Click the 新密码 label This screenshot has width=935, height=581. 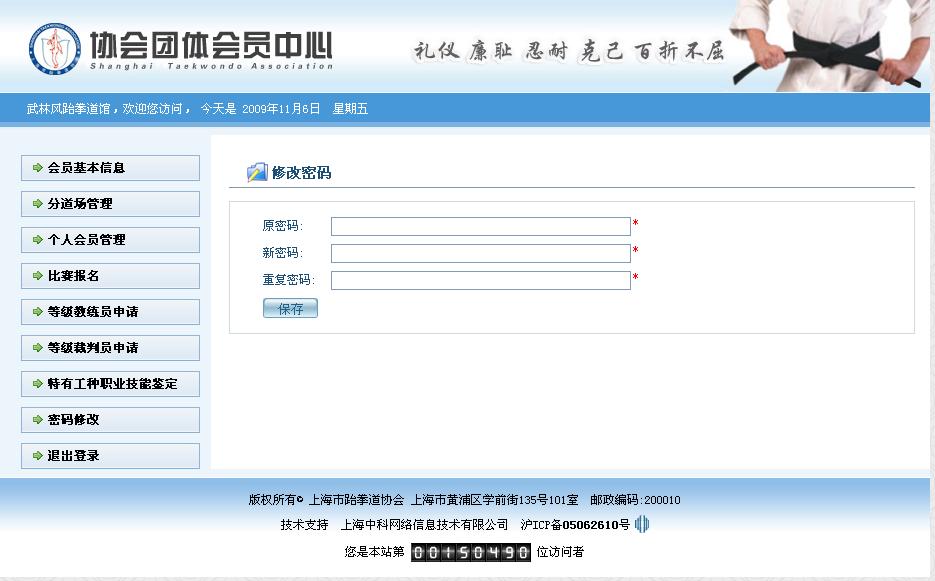283,252
